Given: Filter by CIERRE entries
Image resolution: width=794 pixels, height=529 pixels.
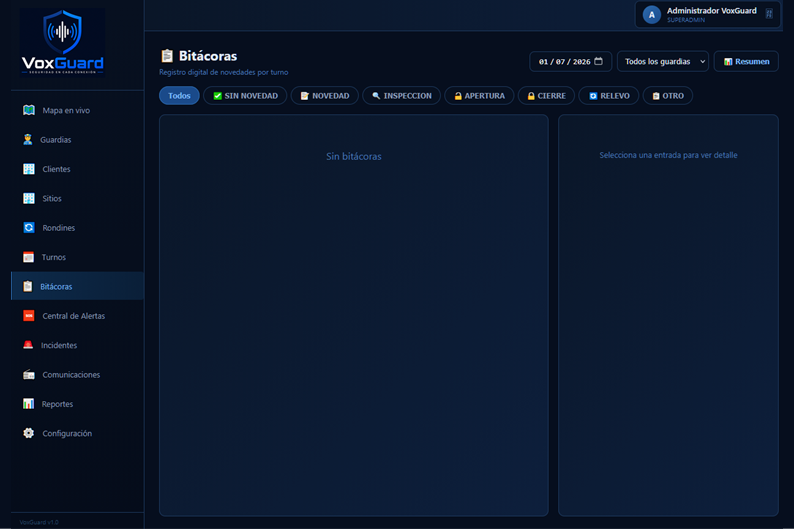Looking at the screenshot, I should click(x=546, y=96).
